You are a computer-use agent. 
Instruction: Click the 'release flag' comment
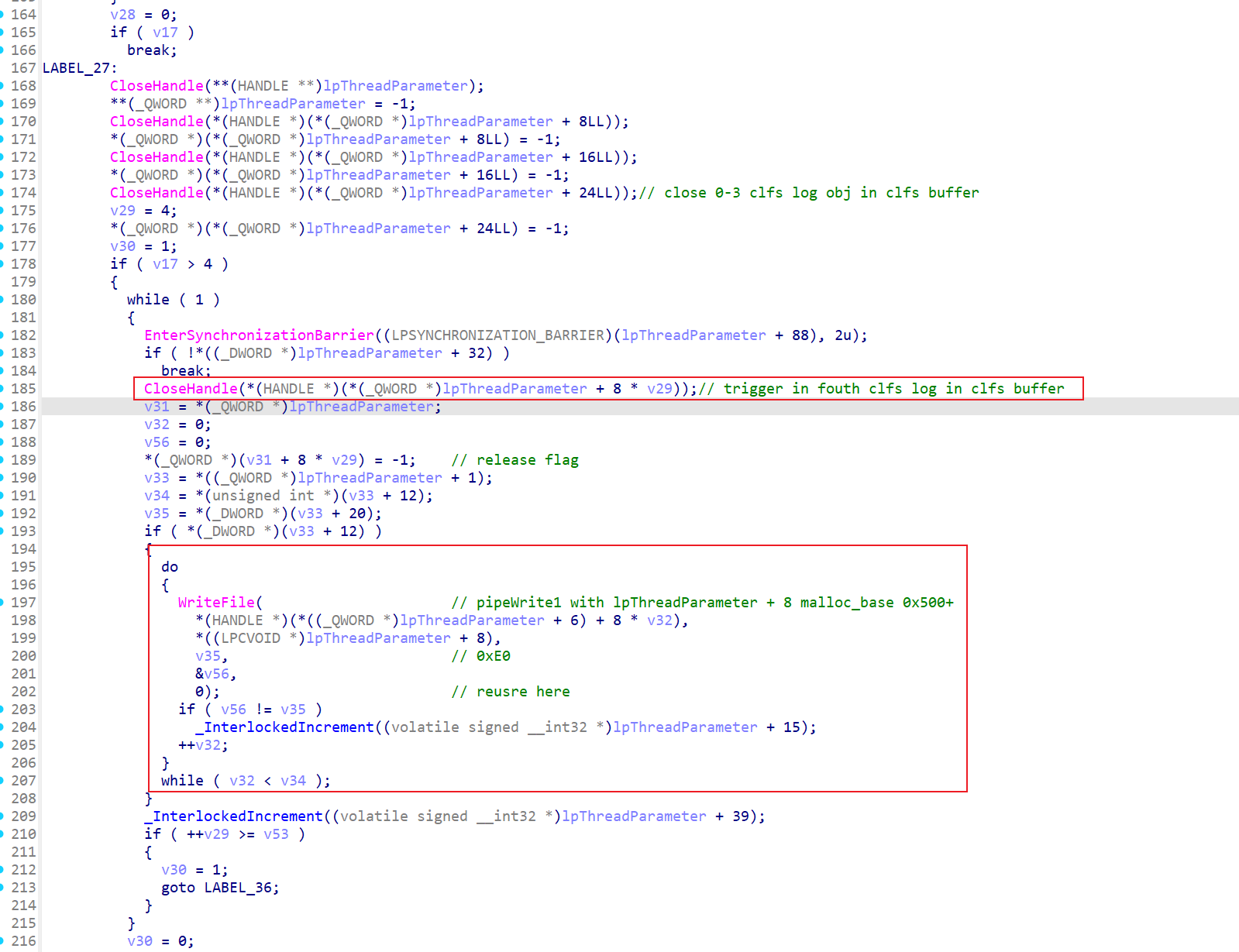[526, 460]
